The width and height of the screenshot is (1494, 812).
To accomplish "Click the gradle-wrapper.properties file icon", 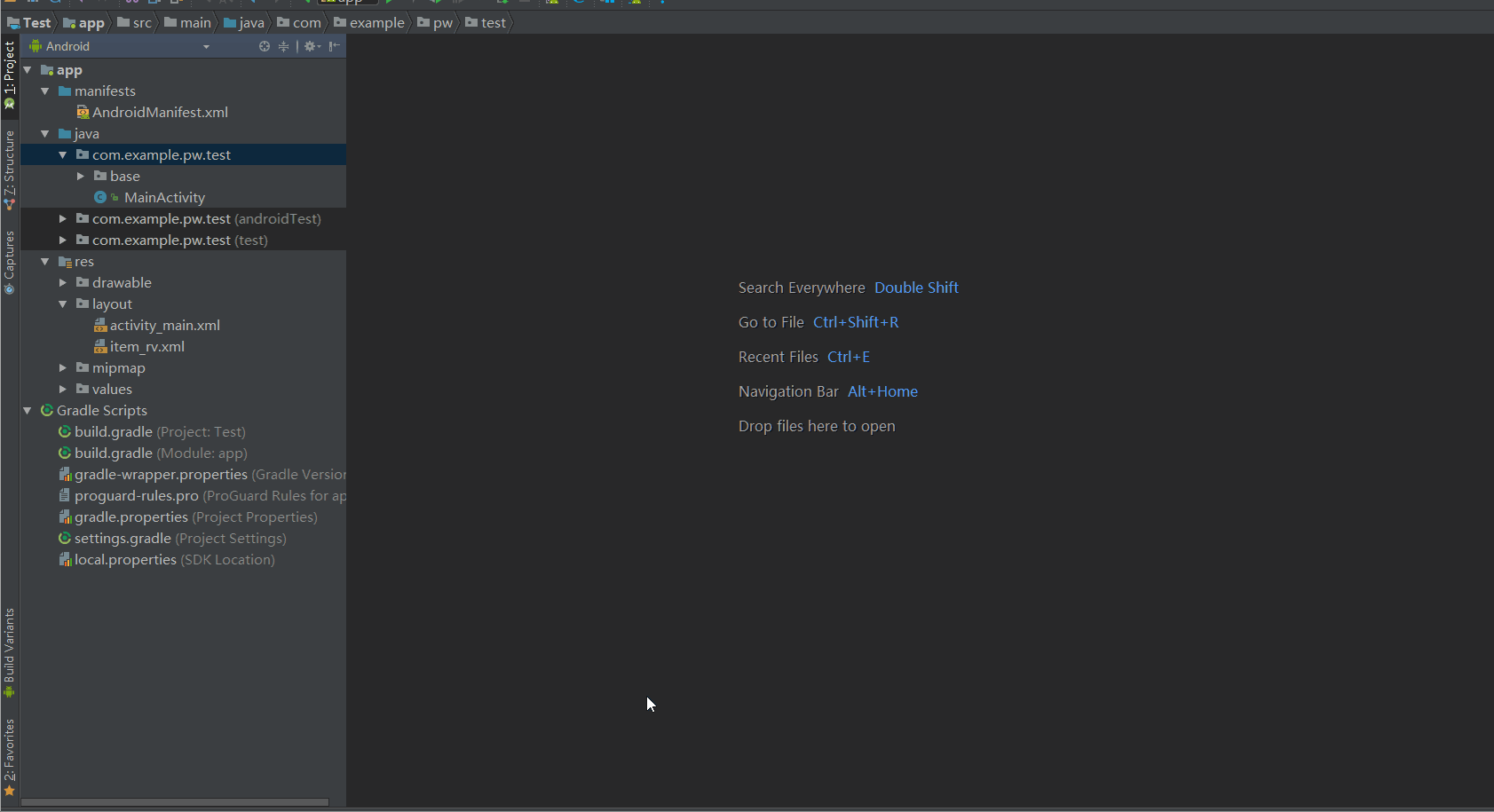I will (x=65, y=475).
